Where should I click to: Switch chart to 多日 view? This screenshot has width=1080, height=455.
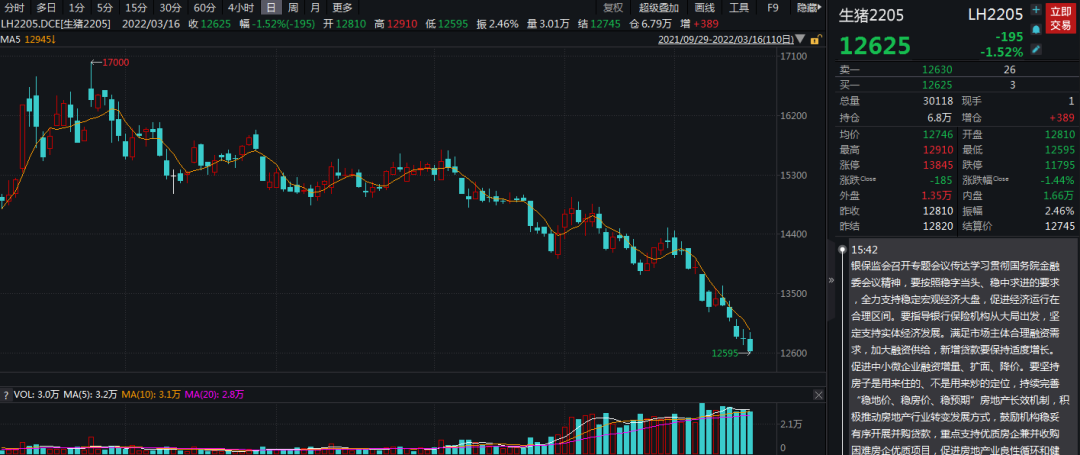tap(46, 8)
